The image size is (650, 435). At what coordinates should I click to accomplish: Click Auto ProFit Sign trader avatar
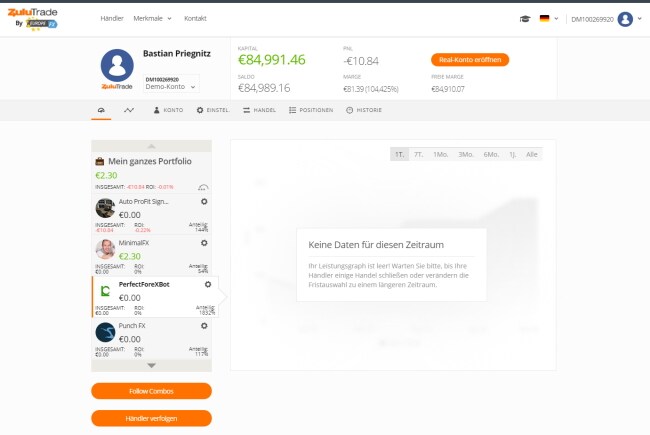pyautogui.click(x=105, y=208)
